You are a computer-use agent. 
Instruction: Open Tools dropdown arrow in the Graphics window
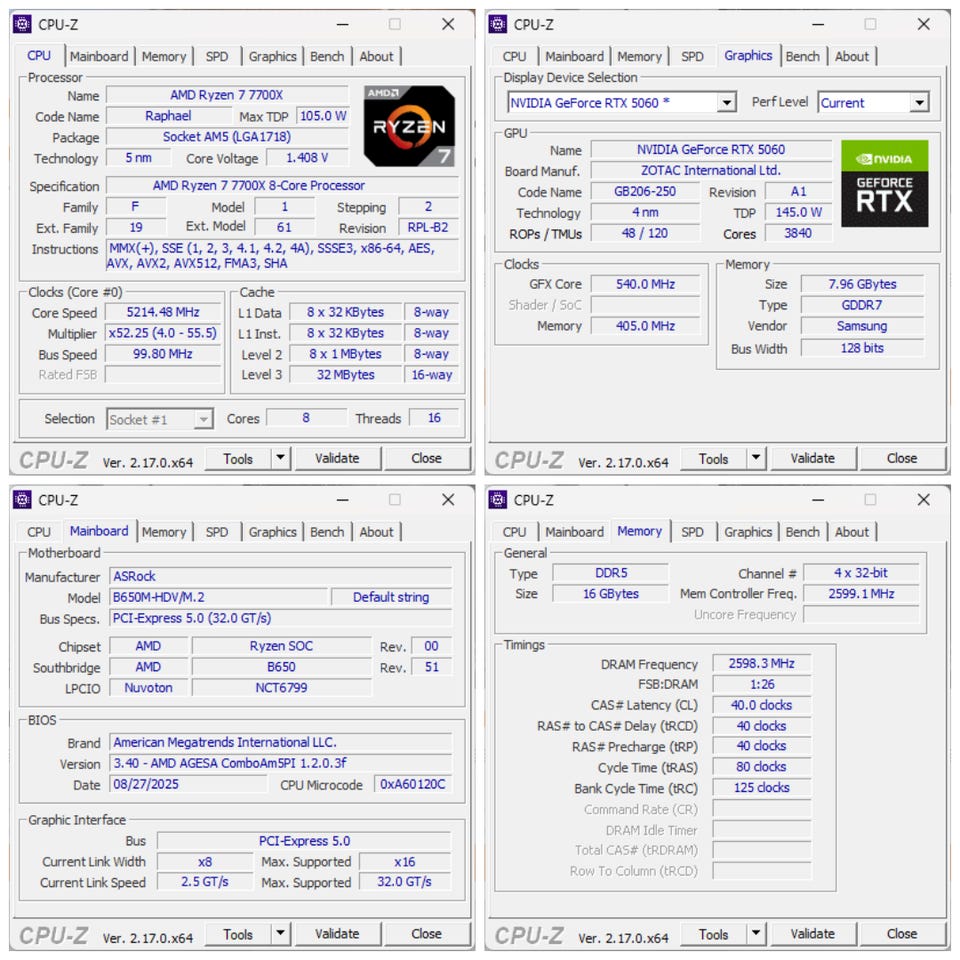click(x=756, y=458)
